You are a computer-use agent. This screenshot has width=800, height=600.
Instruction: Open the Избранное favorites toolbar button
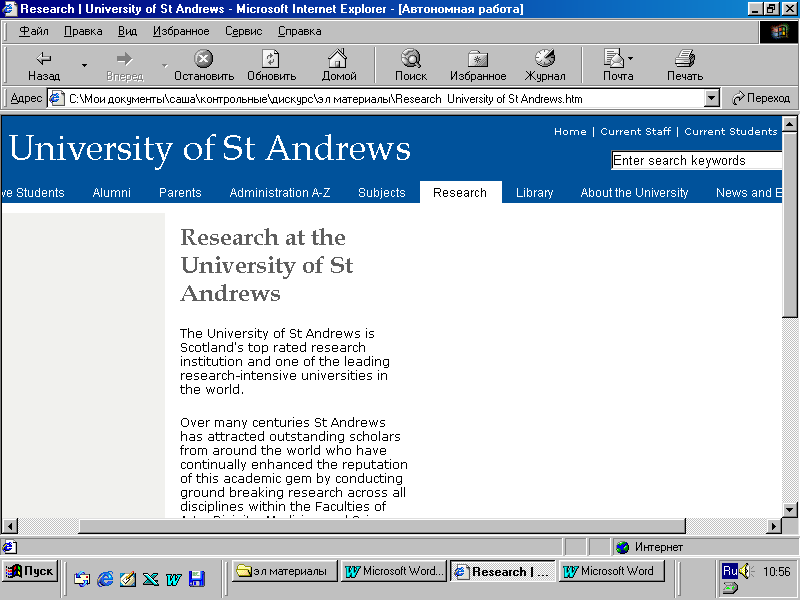click(x=478, y=66)
